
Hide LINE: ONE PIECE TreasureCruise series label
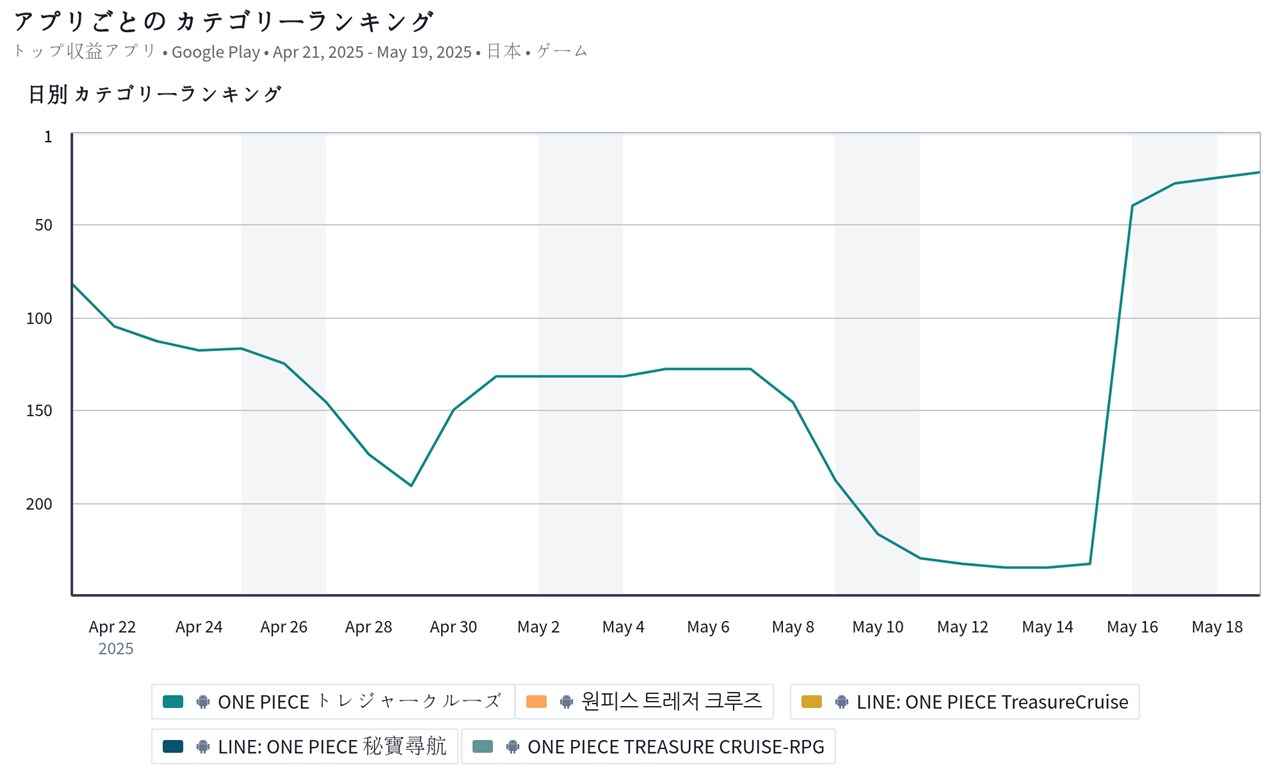992,702
